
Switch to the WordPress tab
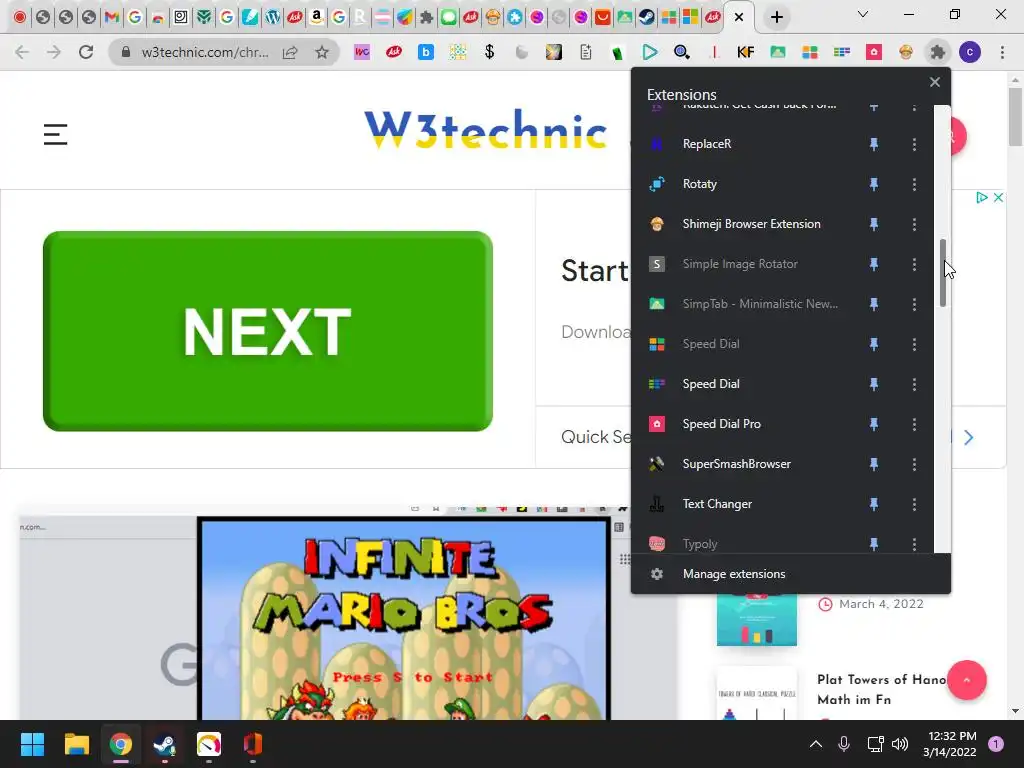pos(272,18)
